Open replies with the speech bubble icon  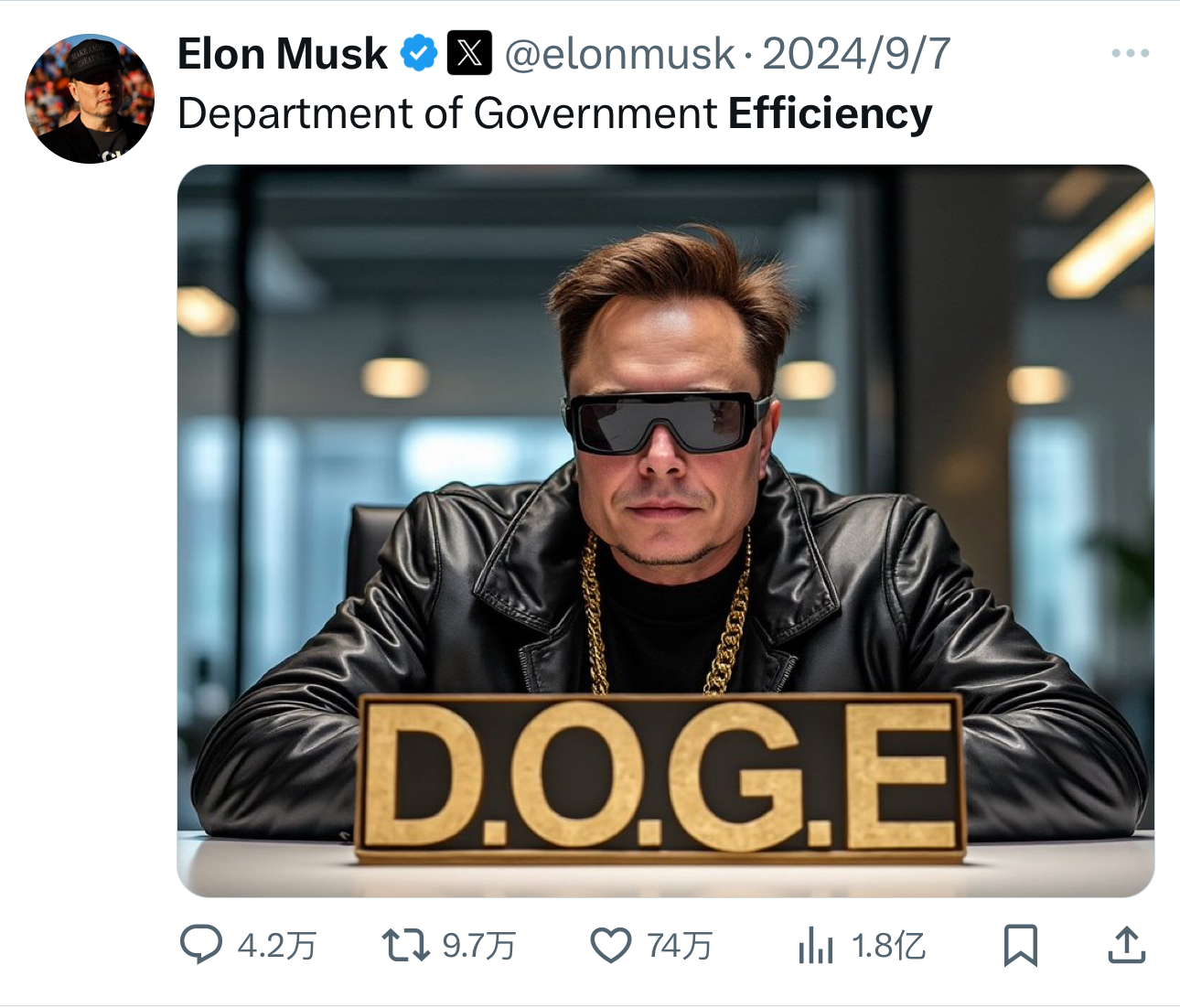click(201, 945)
